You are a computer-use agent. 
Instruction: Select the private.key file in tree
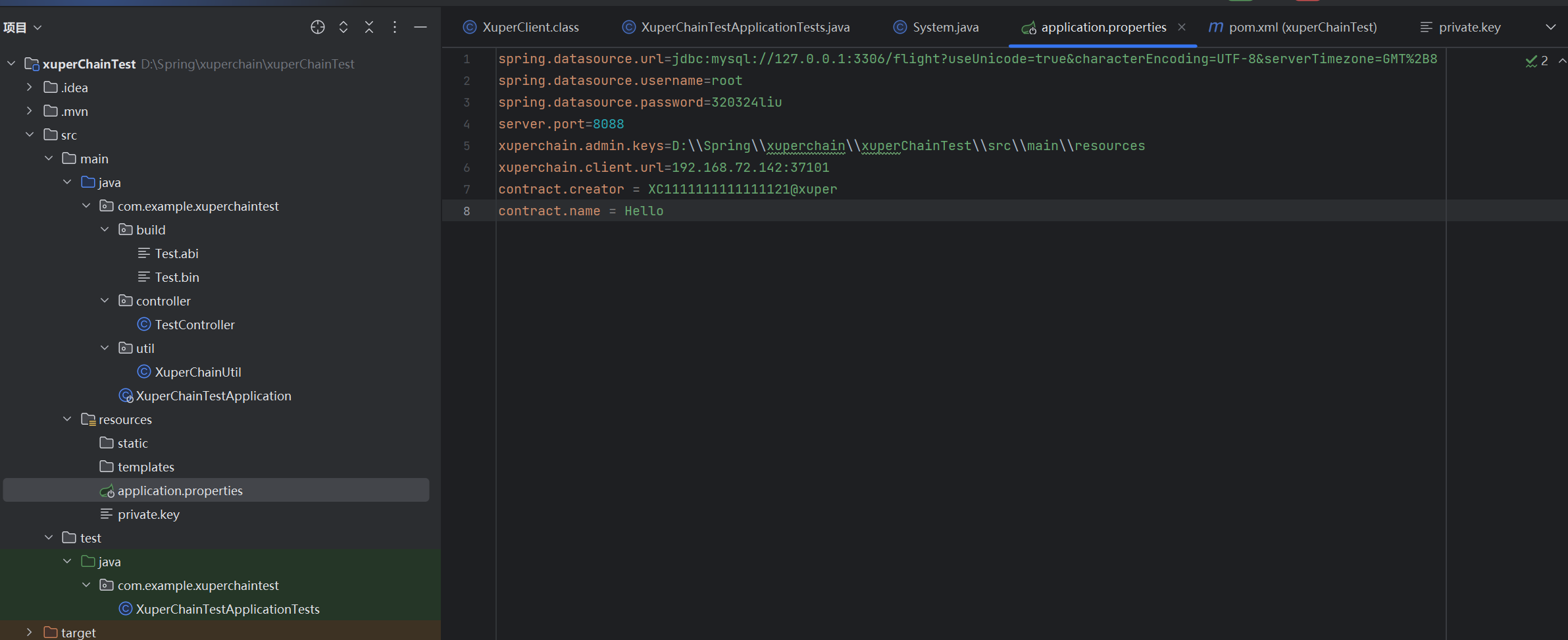click(x=148, y=514)
